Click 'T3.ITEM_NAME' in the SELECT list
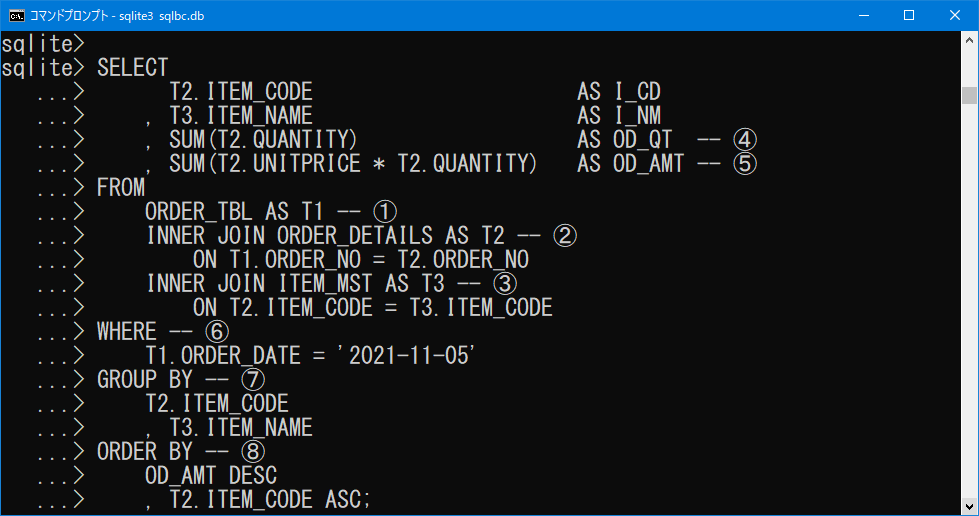 click(241, 116)
